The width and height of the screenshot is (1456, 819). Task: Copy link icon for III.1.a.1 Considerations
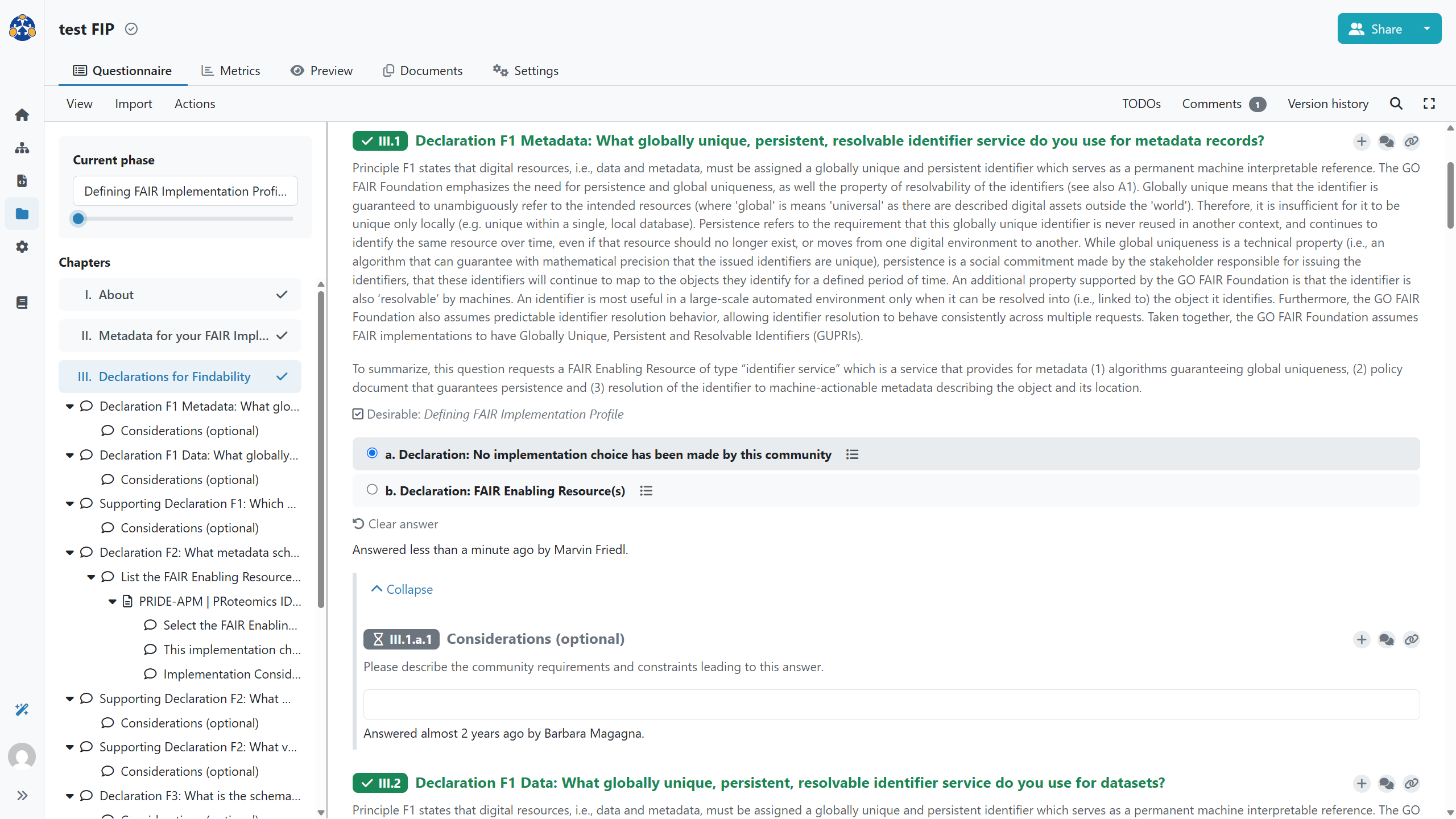click(1412, 640)
